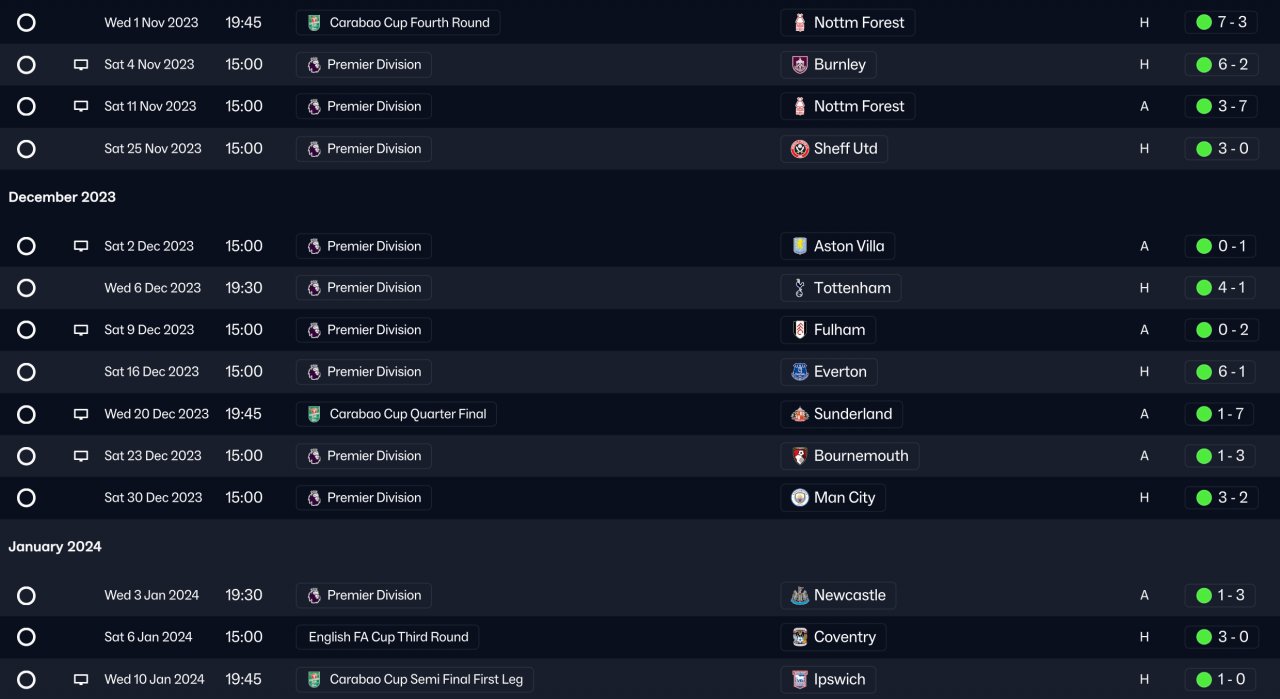Screen dimensions: 1280x699
Task: Open English FA Cup Third Round competition
Action: click(x=388, y=637)
